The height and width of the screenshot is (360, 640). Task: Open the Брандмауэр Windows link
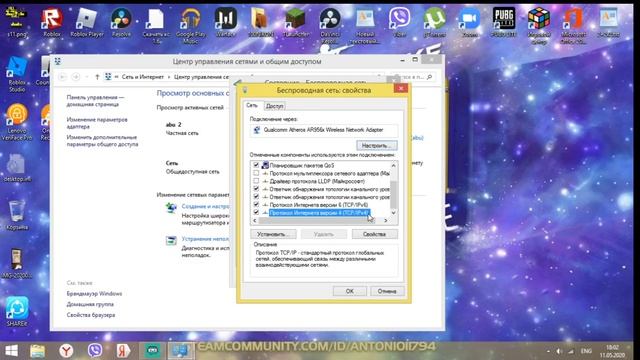pyautogui.click(x=94, y=293)
